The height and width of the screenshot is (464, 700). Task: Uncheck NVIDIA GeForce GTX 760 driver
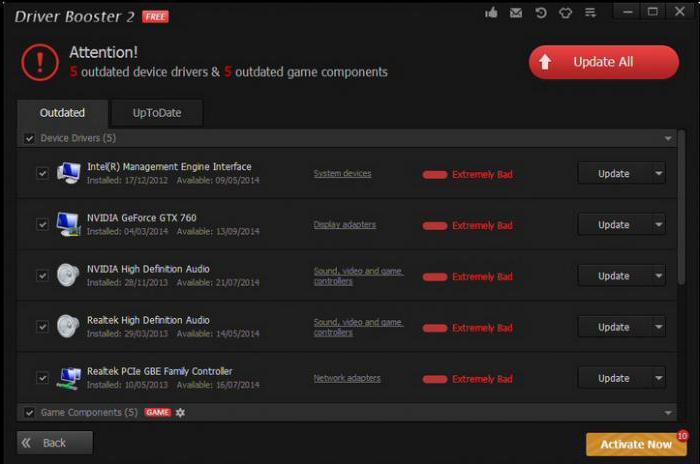[42, 224]
